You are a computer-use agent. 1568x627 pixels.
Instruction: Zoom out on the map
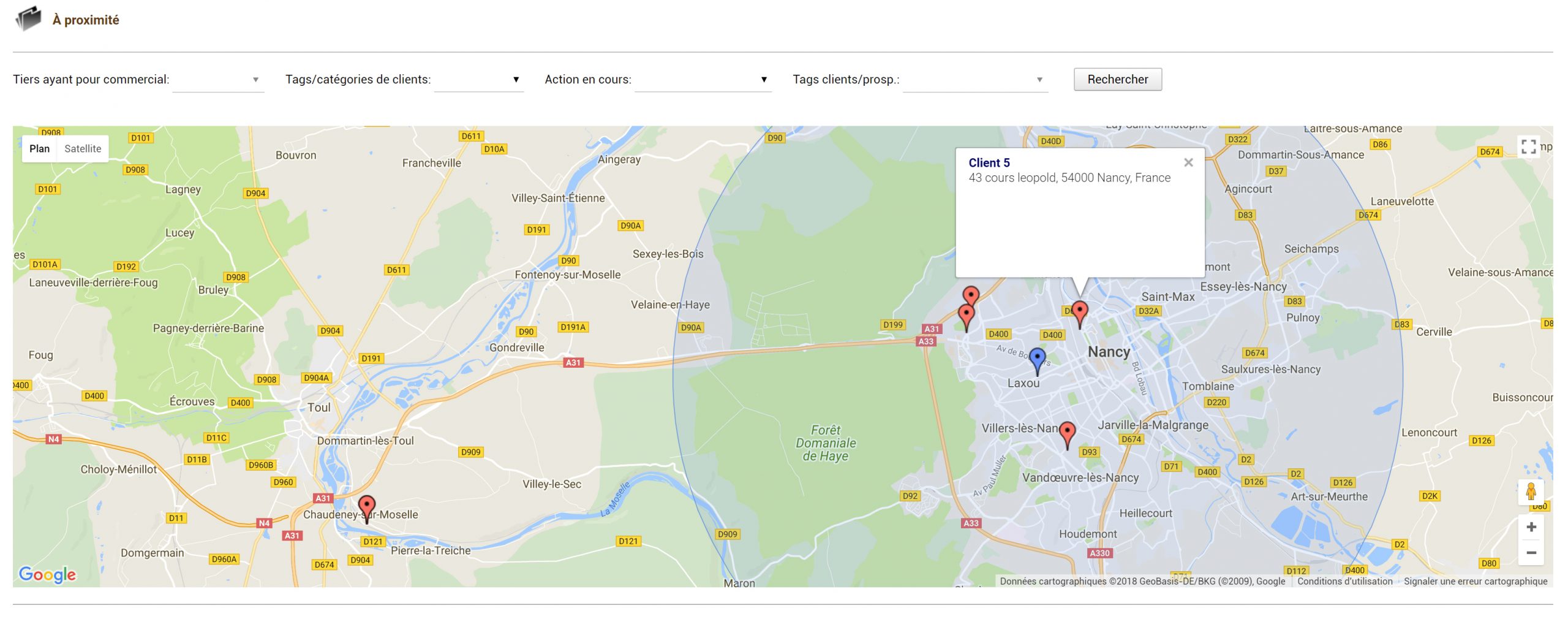[x=1531, y=553]
